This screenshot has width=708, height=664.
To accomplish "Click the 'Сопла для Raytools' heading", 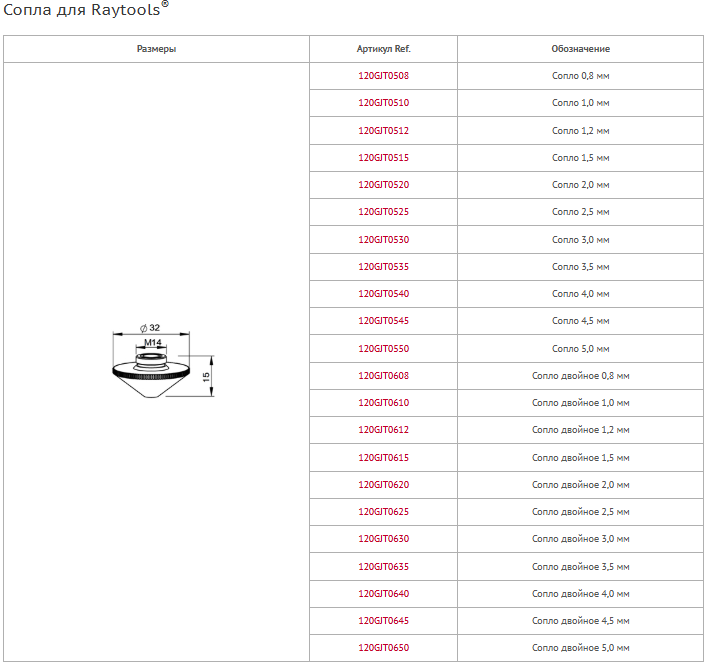I will [x=86, y=9].
